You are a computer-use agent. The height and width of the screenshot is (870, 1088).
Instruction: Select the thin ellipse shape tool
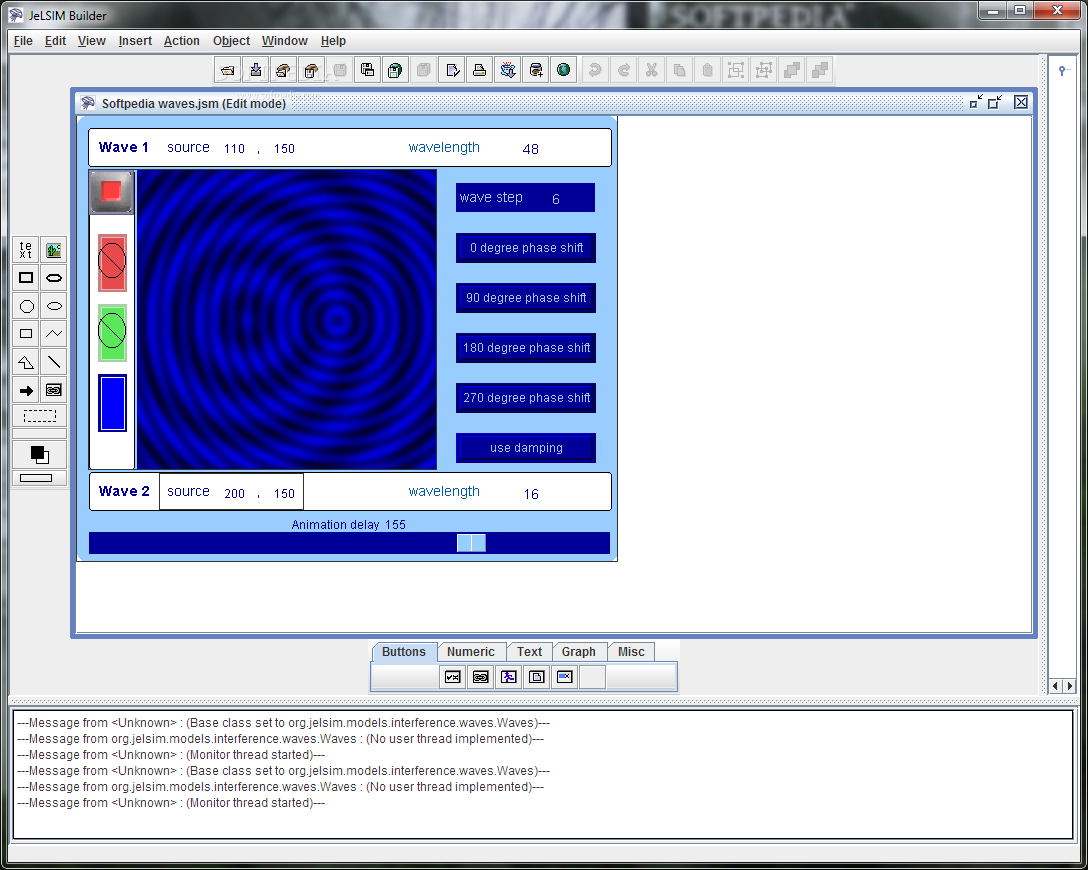[x=53, y=306]
